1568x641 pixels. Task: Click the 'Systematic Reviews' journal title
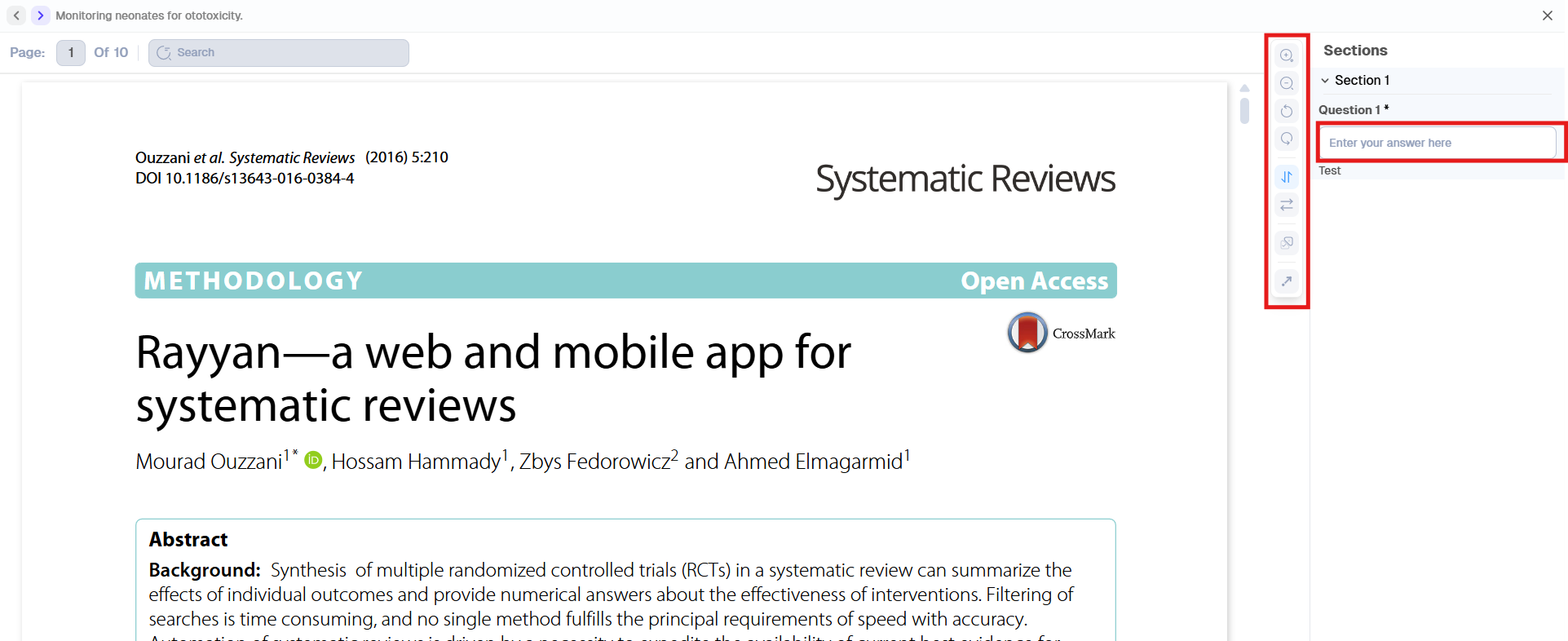(965, 179)
